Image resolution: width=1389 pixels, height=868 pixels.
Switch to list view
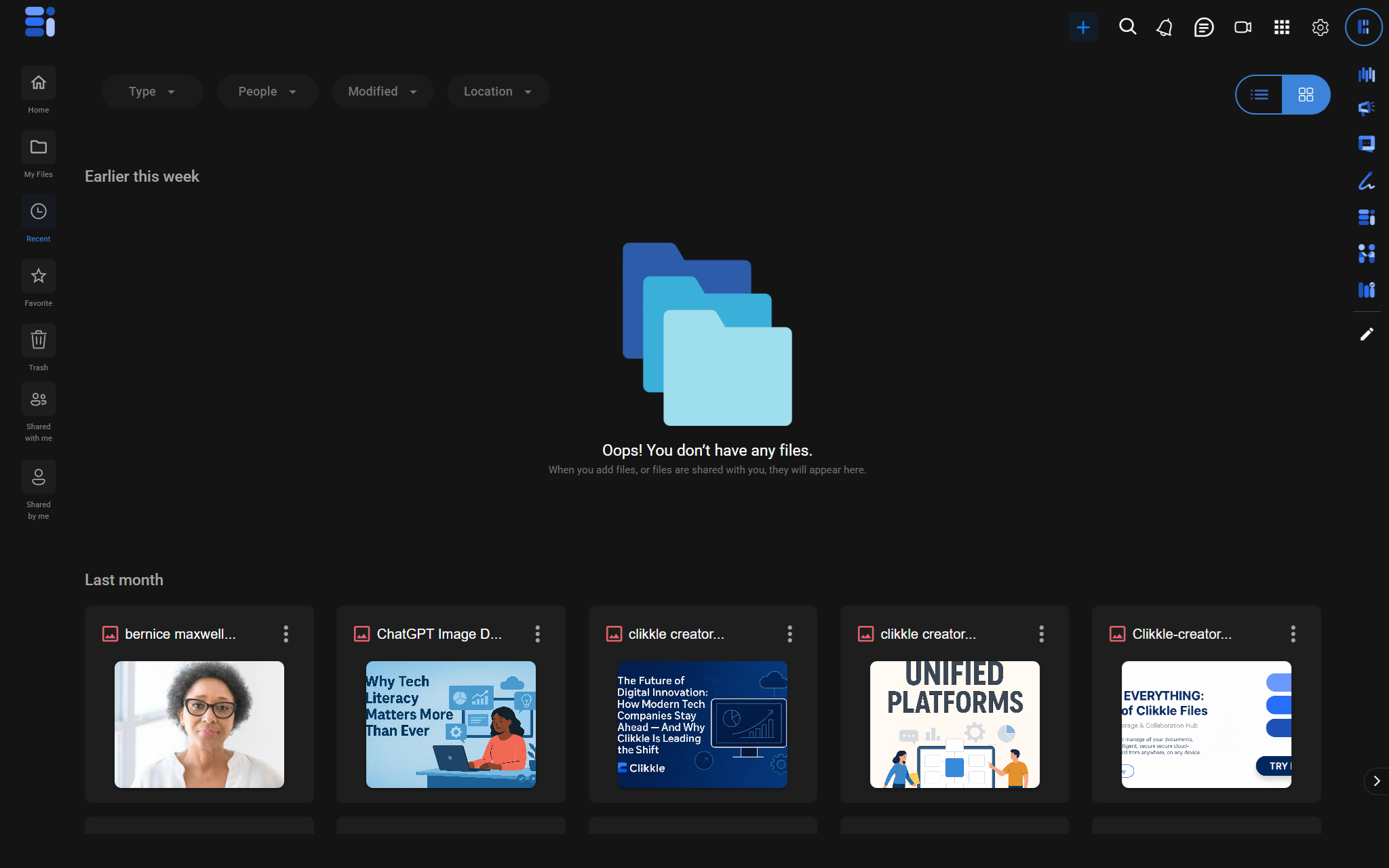pyautogui.click(x=1259, y=95)
